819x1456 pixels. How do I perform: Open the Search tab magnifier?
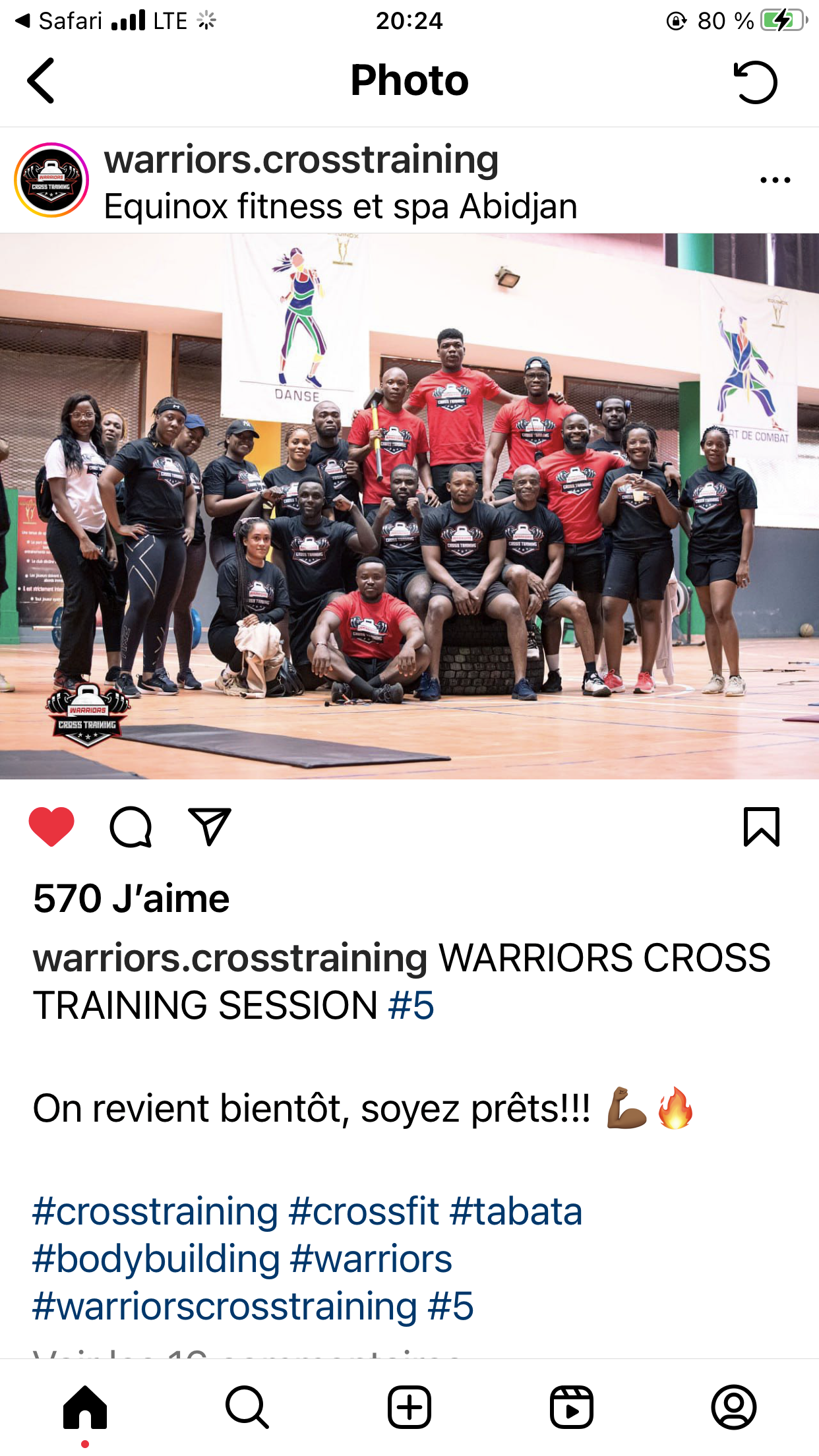click(247, 1407)
